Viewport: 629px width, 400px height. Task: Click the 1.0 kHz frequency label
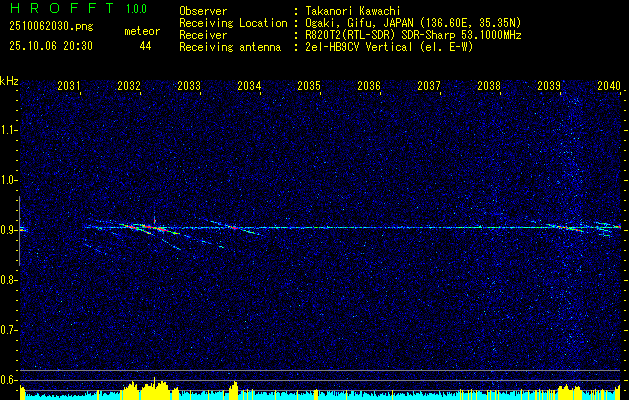pyautogui.click(x=7, y=180)
